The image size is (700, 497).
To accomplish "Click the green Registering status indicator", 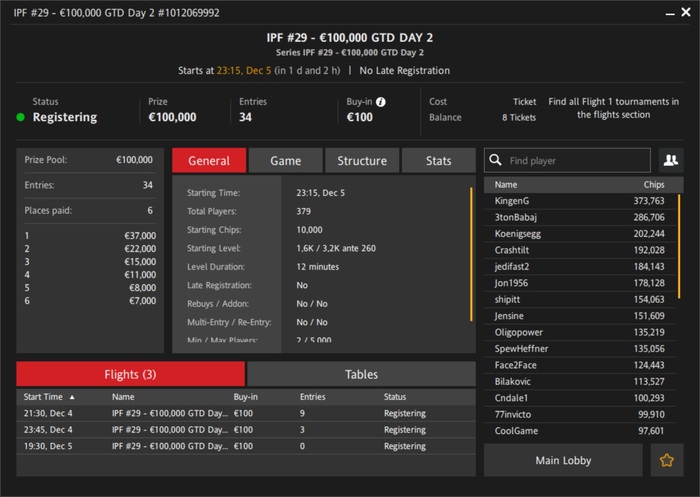I will [x=21, y=117].
